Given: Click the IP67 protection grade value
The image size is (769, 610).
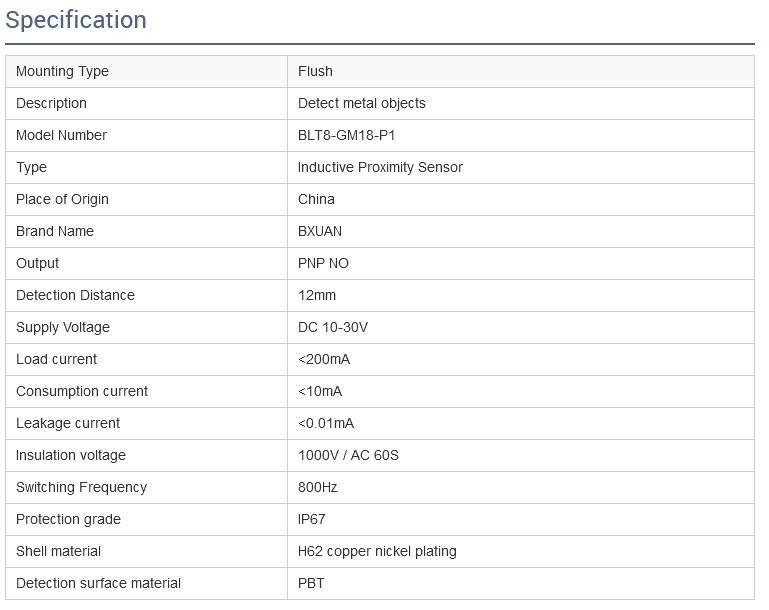Looking at the screenshot, I should coord(311,519).
